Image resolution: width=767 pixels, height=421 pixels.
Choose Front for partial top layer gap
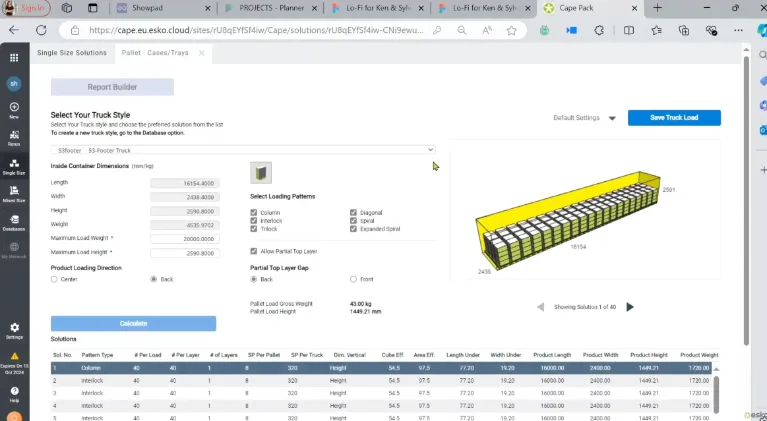point(353,279)
